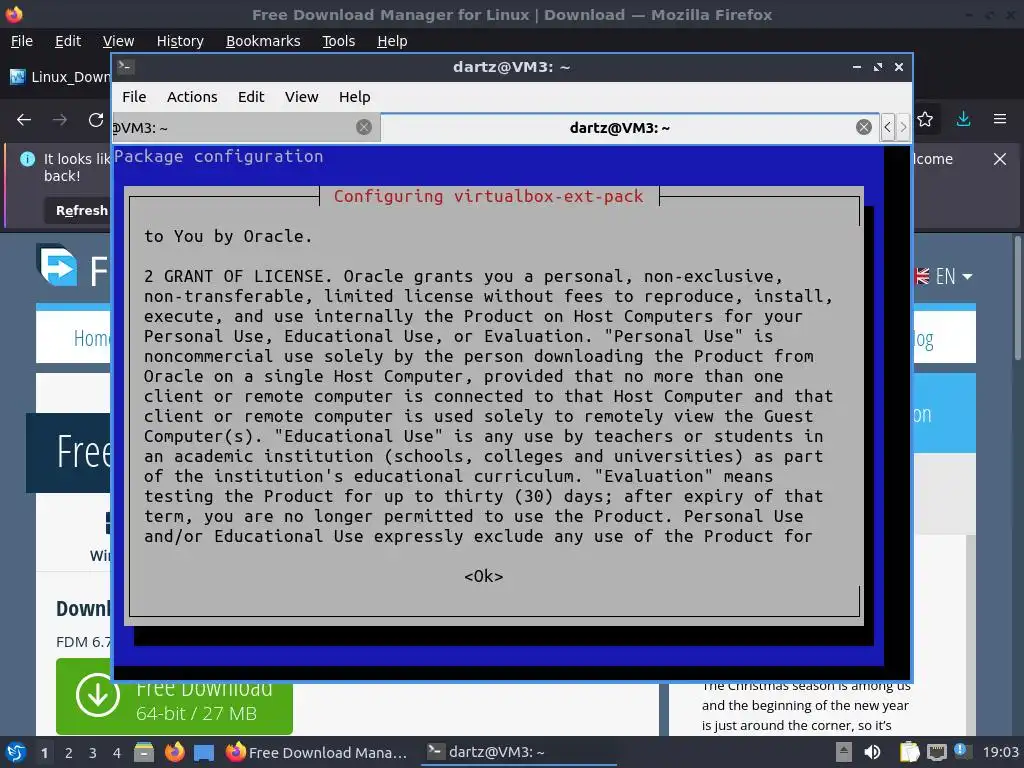This screenshot has width=1024, height=768.
Task: Switch to dartz@VM3 terminal taskbar entry
Action: pyautogui.click(x=519, y=752)
